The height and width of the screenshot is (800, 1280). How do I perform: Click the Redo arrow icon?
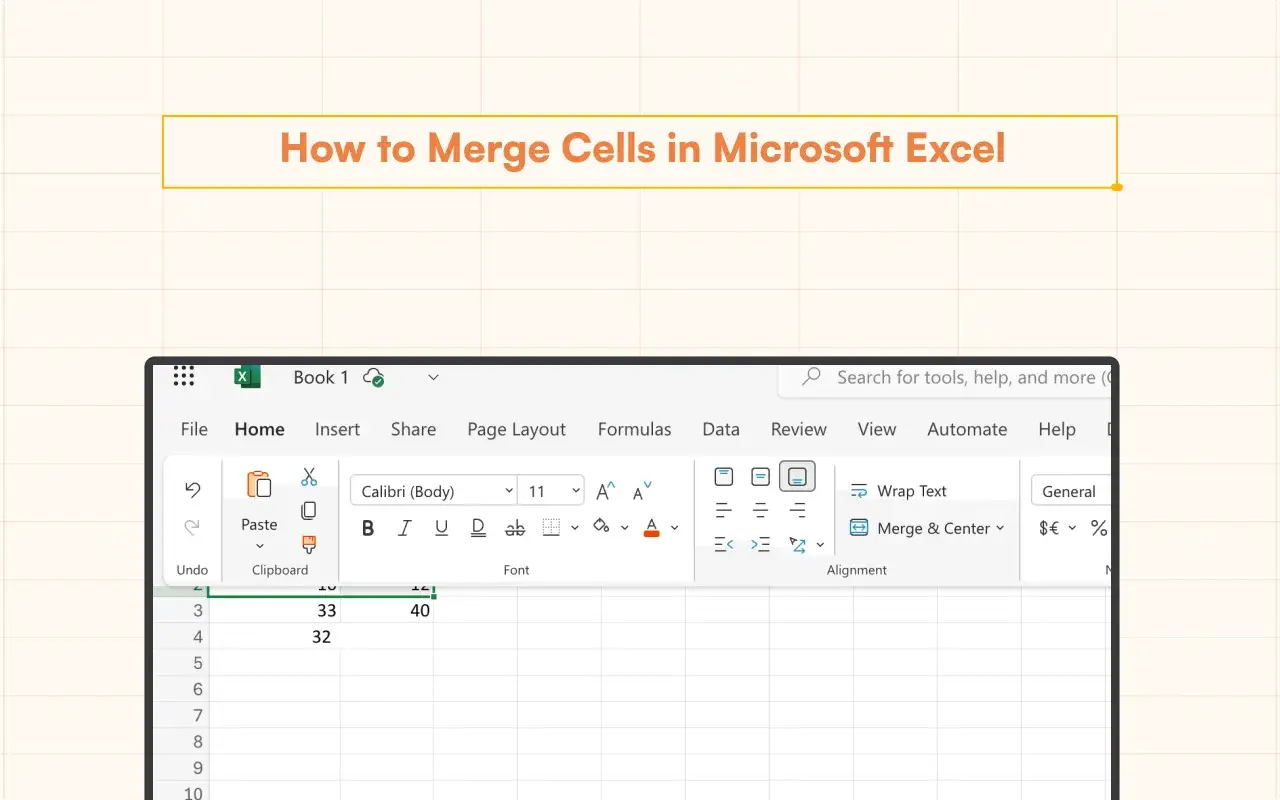pos(193,527)
